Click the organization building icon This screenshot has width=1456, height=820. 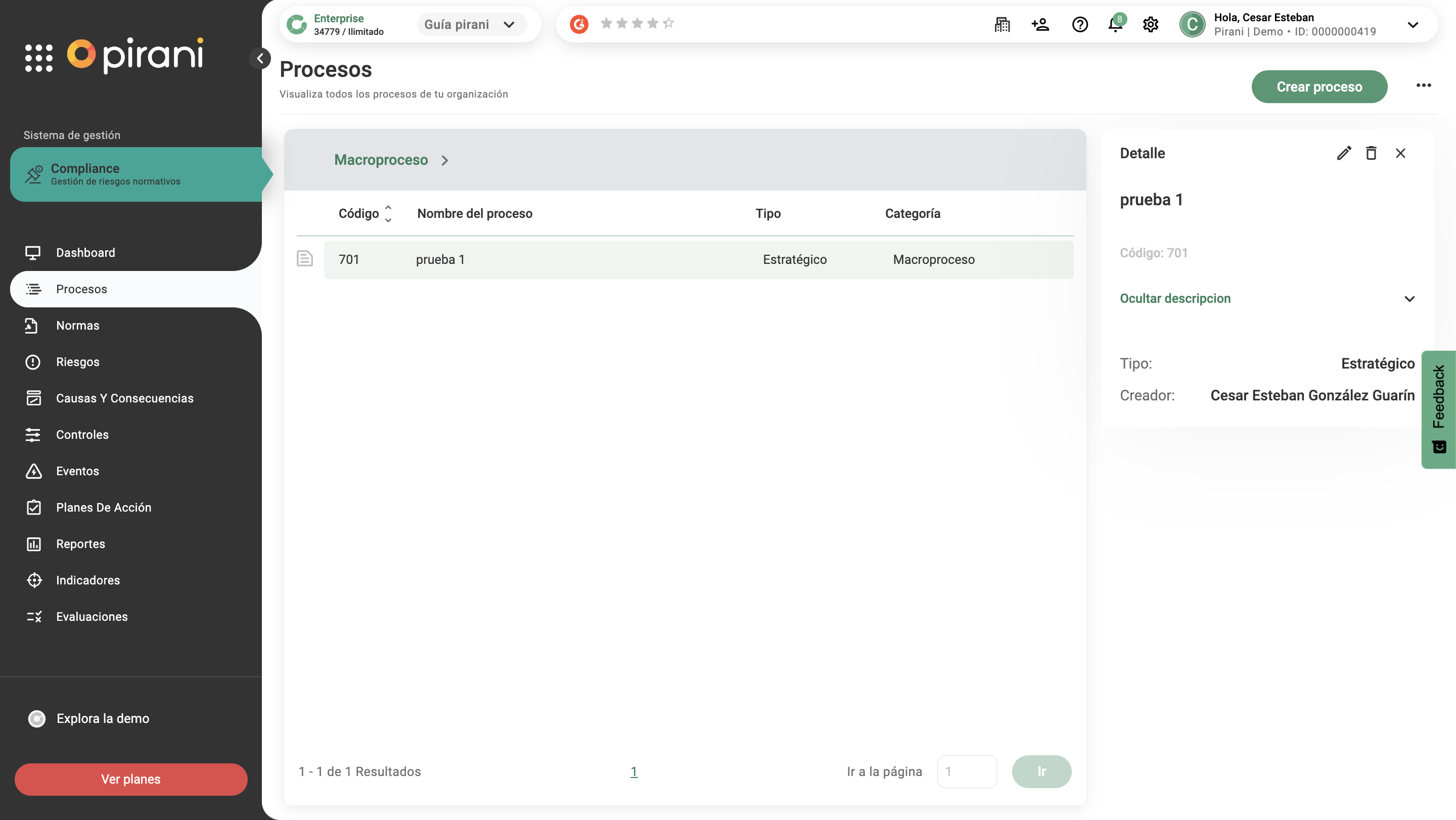tap(1002, 24)
